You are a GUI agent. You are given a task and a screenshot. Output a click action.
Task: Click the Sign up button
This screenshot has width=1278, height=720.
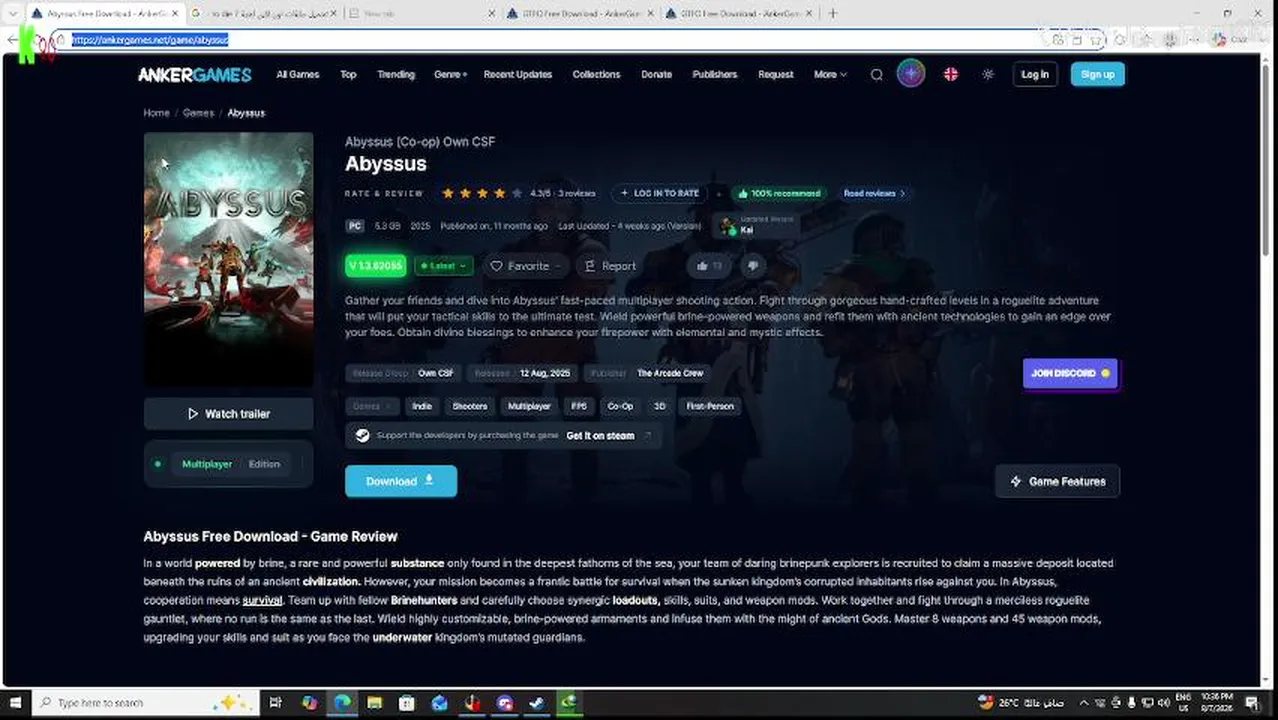[1097, 74]
